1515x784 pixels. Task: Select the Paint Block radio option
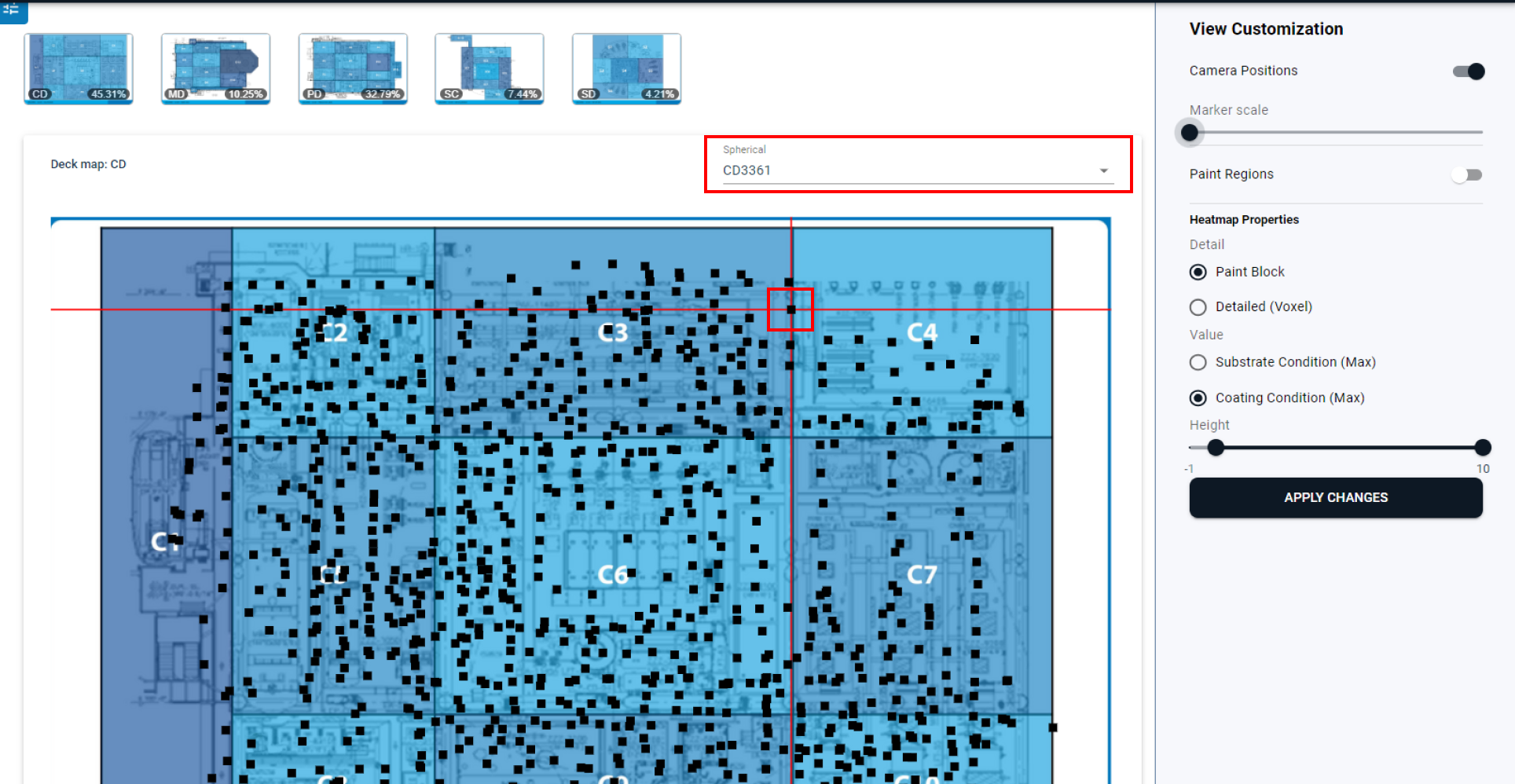coord(1198,272)
